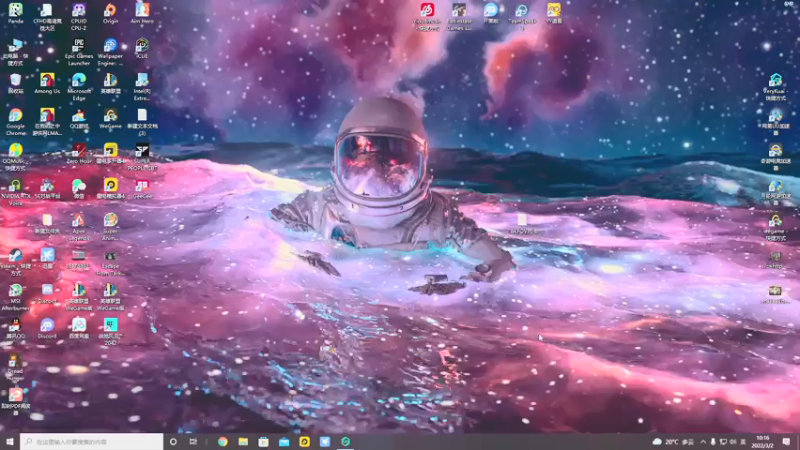This screenshot has height=450, width=800.
Task: Open the wegame shortcut on right side
Action: (775, 227)
